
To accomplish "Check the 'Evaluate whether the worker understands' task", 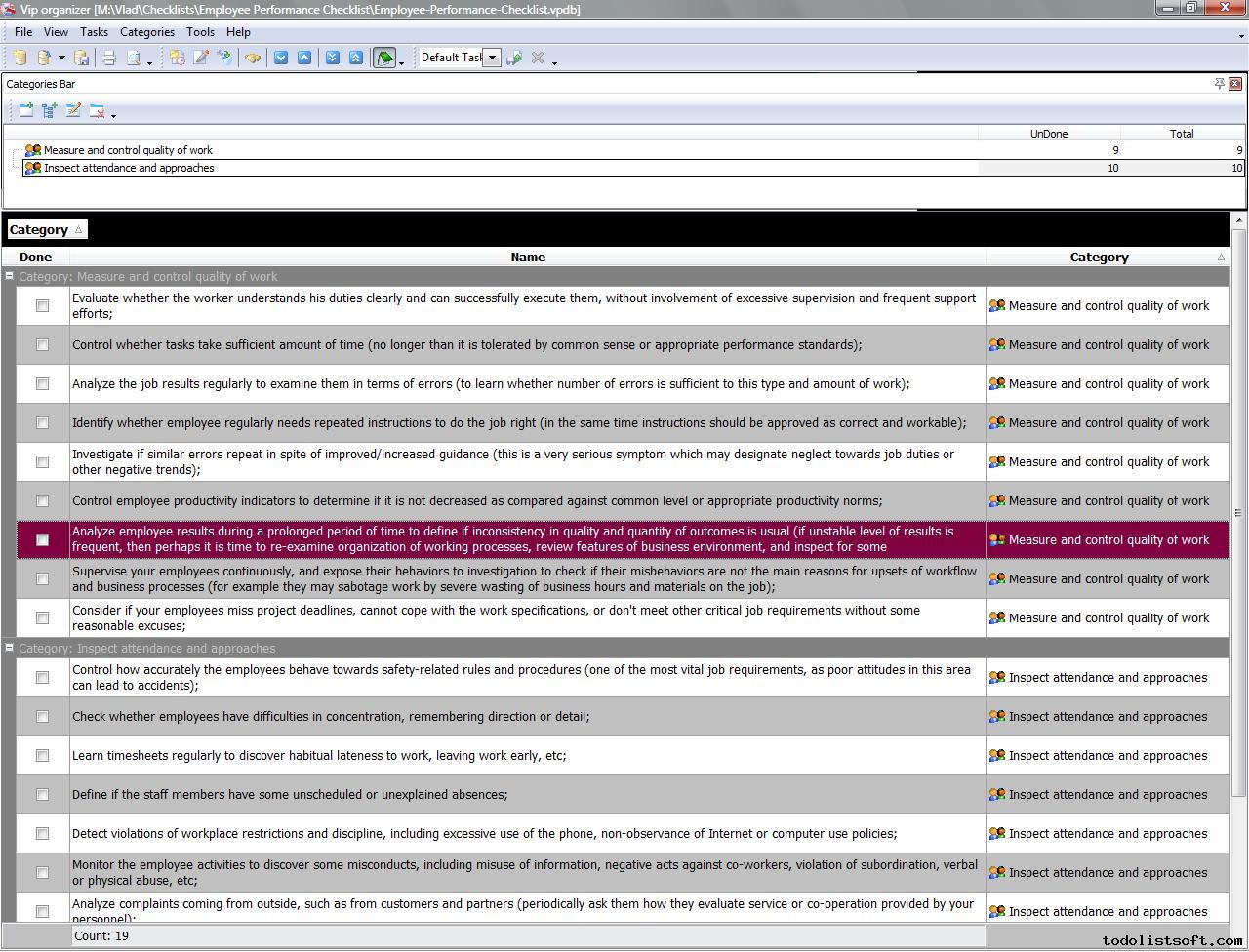I will (42, 306).
